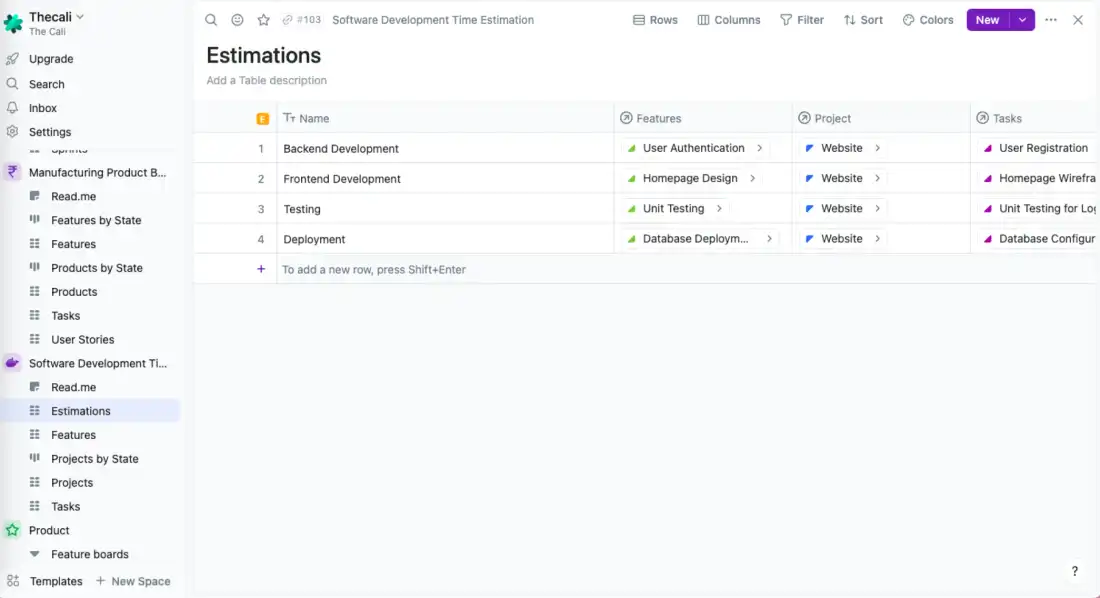Collapse the Feature boards tree item
Screen dimensions: 1100x598
click(x=35, y=554)
